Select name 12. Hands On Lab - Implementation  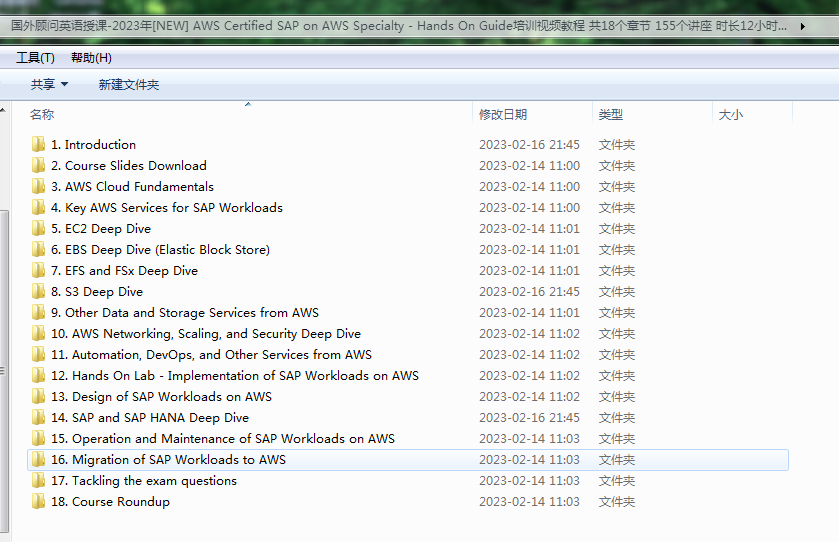[235, 376]
